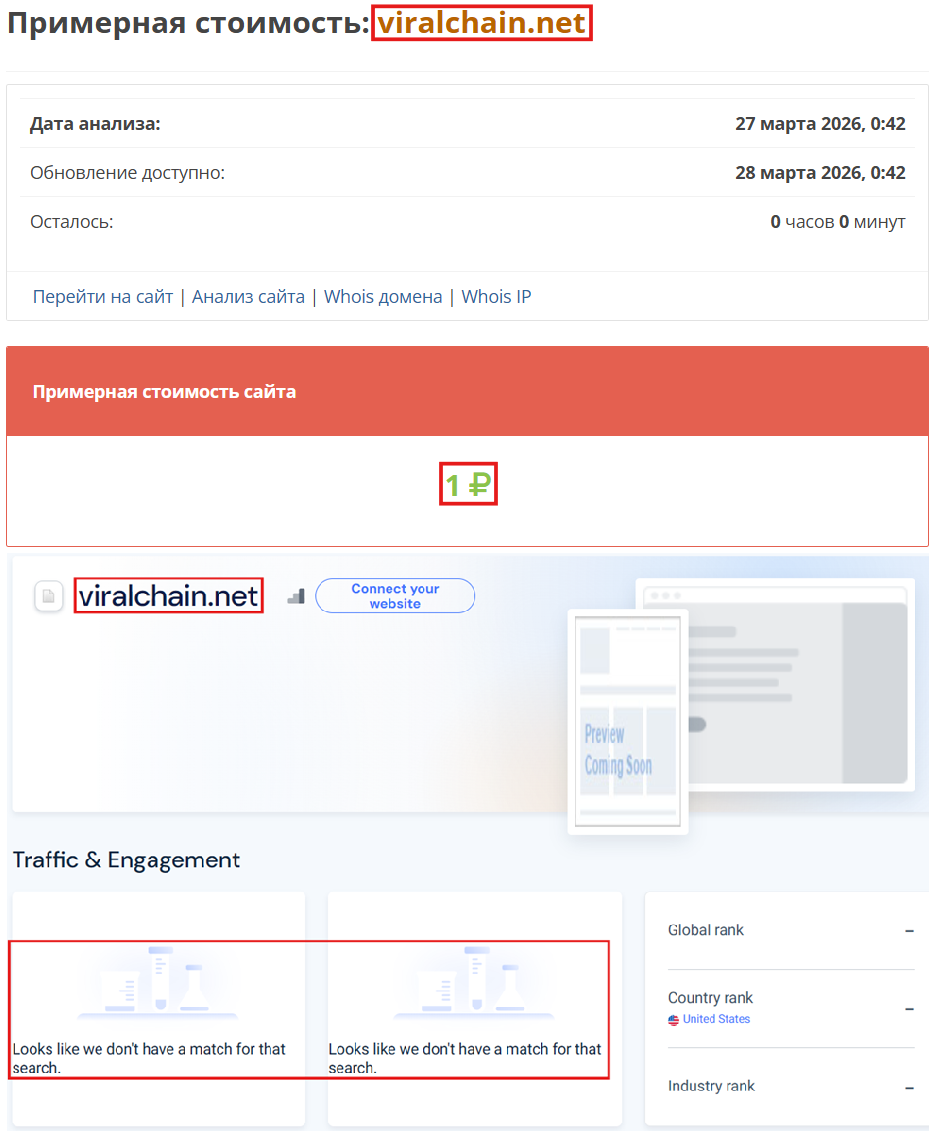Viewport: 929px width, 1139px height.
Task: Click the United States flag icon
Action: click(x=673, y=1020)
